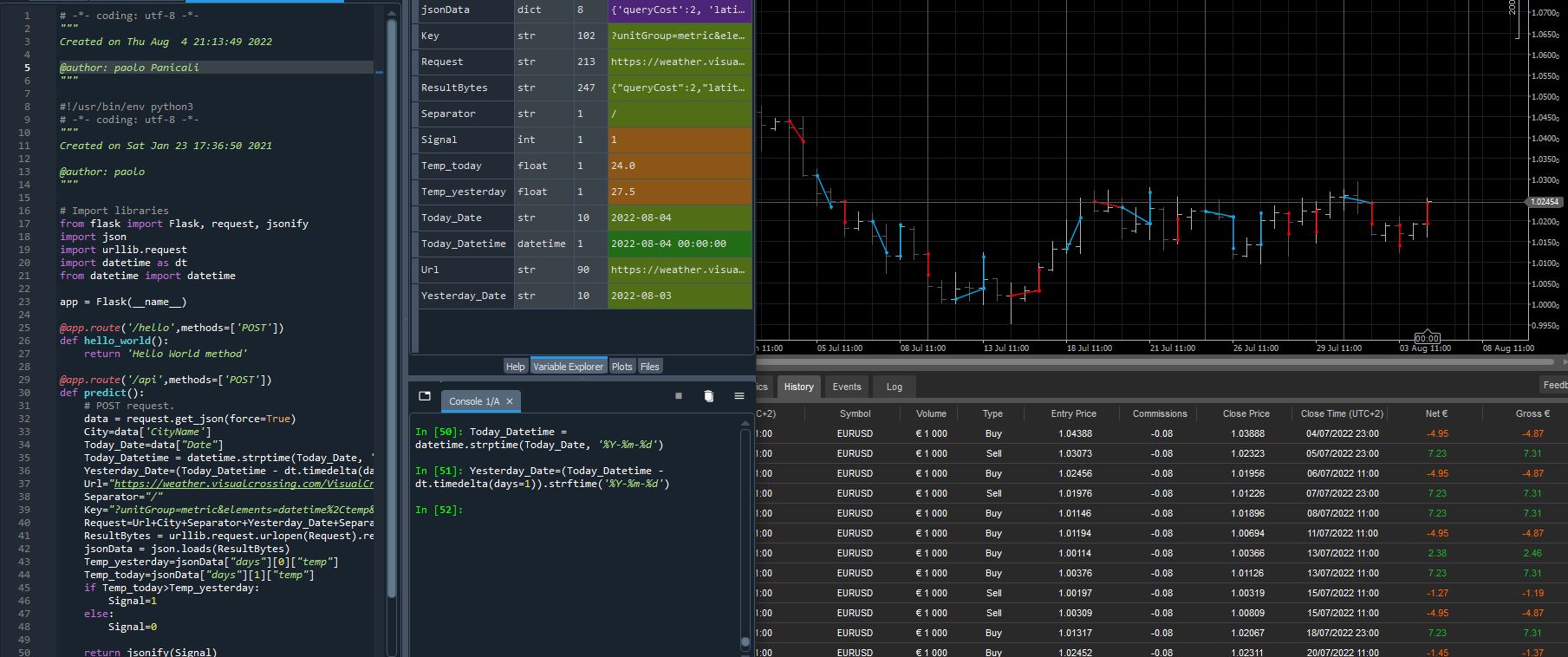Click the code editor vertical scrollbar
1568x657 pixels.
pyautogui.click(x=391, y=308)
